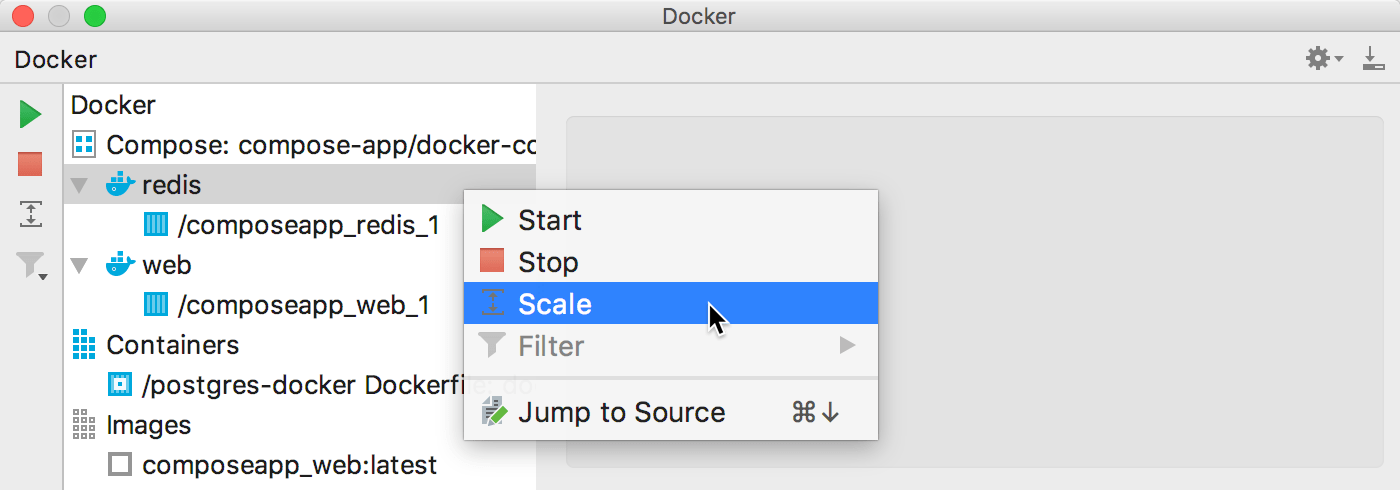Click the Scale icon in left toolbar

(x=30, y=213)
